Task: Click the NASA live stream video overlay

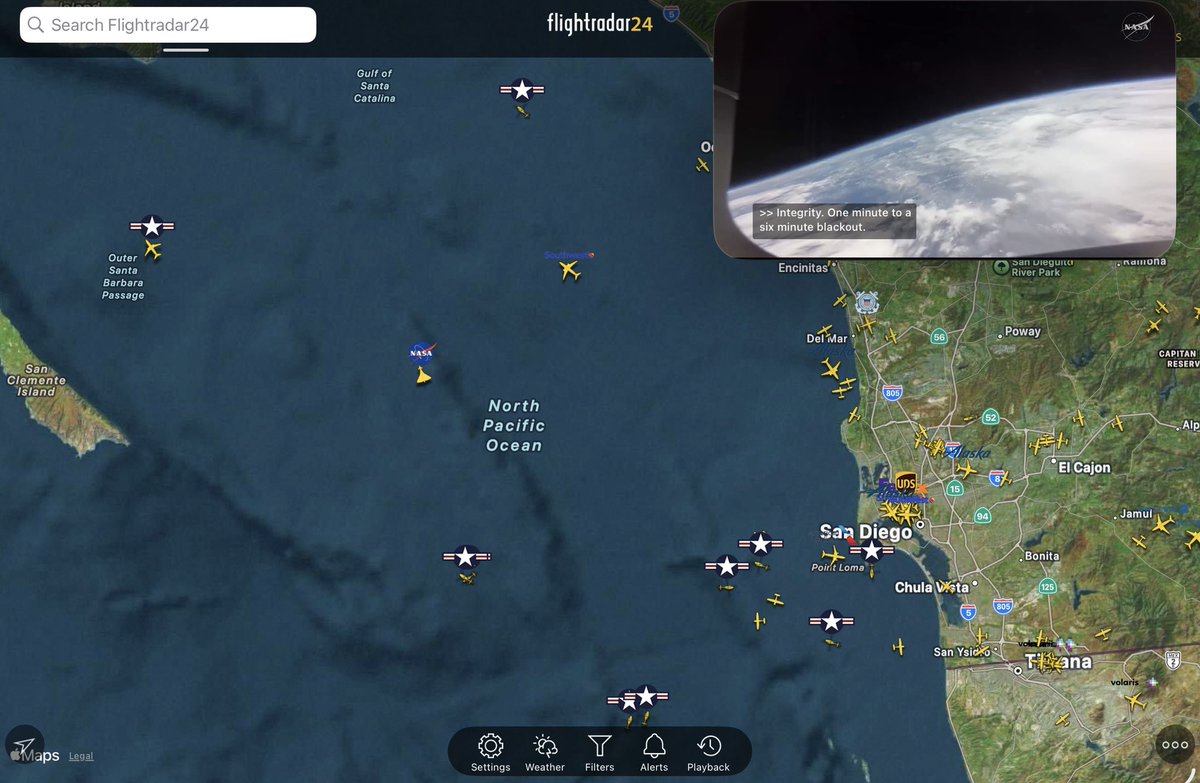Action: pyautogui.click(x=948, y=128)
